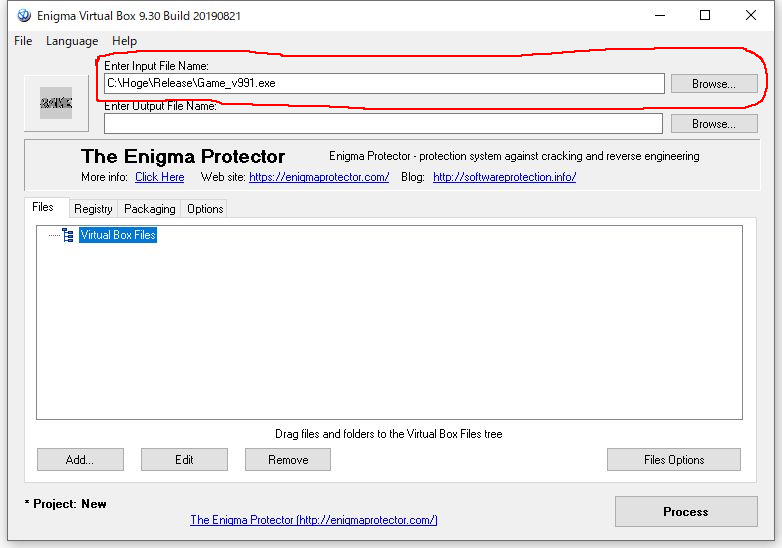782x548 pixels.
Task: Click the Add... button
Action: (x=80, y=459)
